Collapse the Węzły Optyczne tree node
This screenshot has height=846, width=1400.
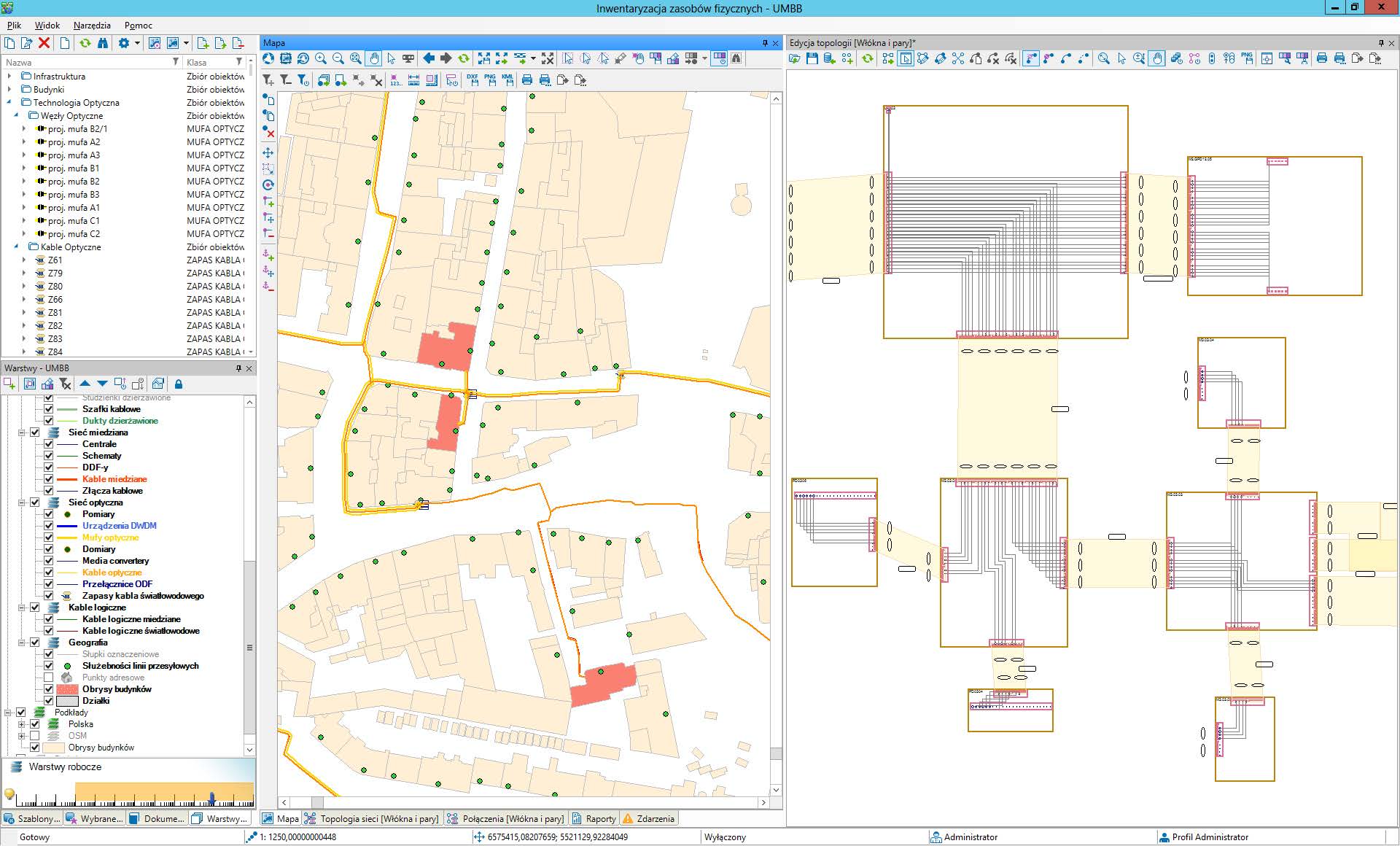17,115
